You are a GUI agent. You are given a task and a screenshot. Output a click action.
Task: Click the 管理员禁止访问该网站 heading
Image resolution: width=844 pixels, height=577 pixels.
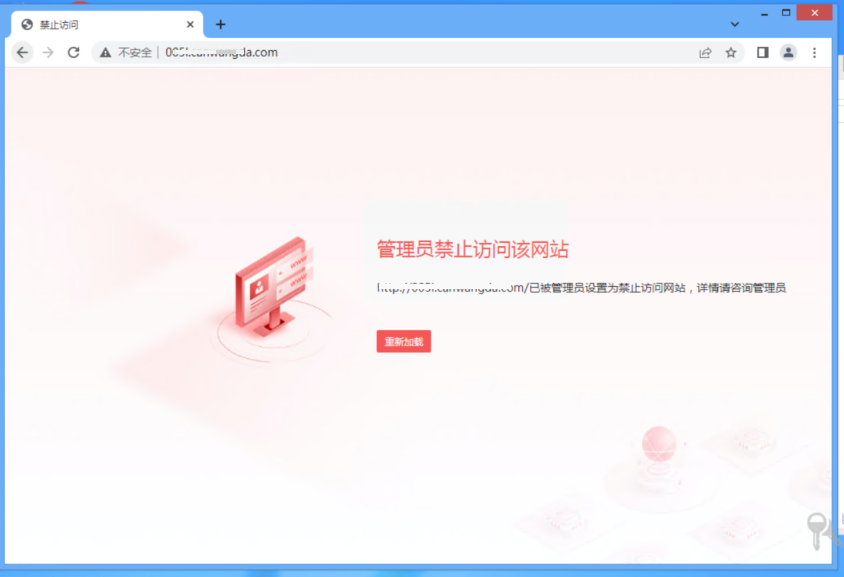click(472, 250)
